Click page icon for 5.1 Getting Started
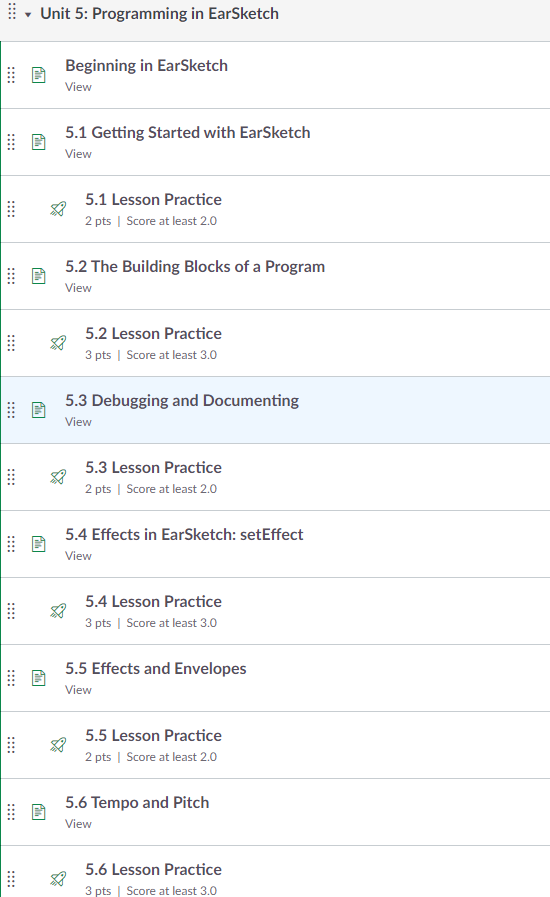 click(38, 142)
